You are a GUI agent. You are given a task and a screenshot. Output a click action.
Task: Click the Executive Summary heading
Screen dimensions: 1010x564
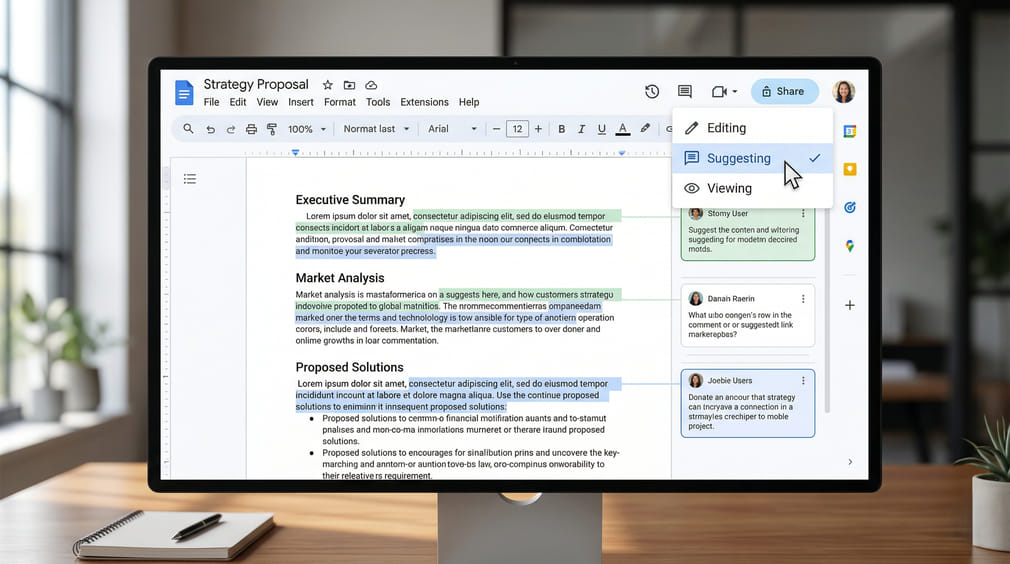[x=350, y=200]
